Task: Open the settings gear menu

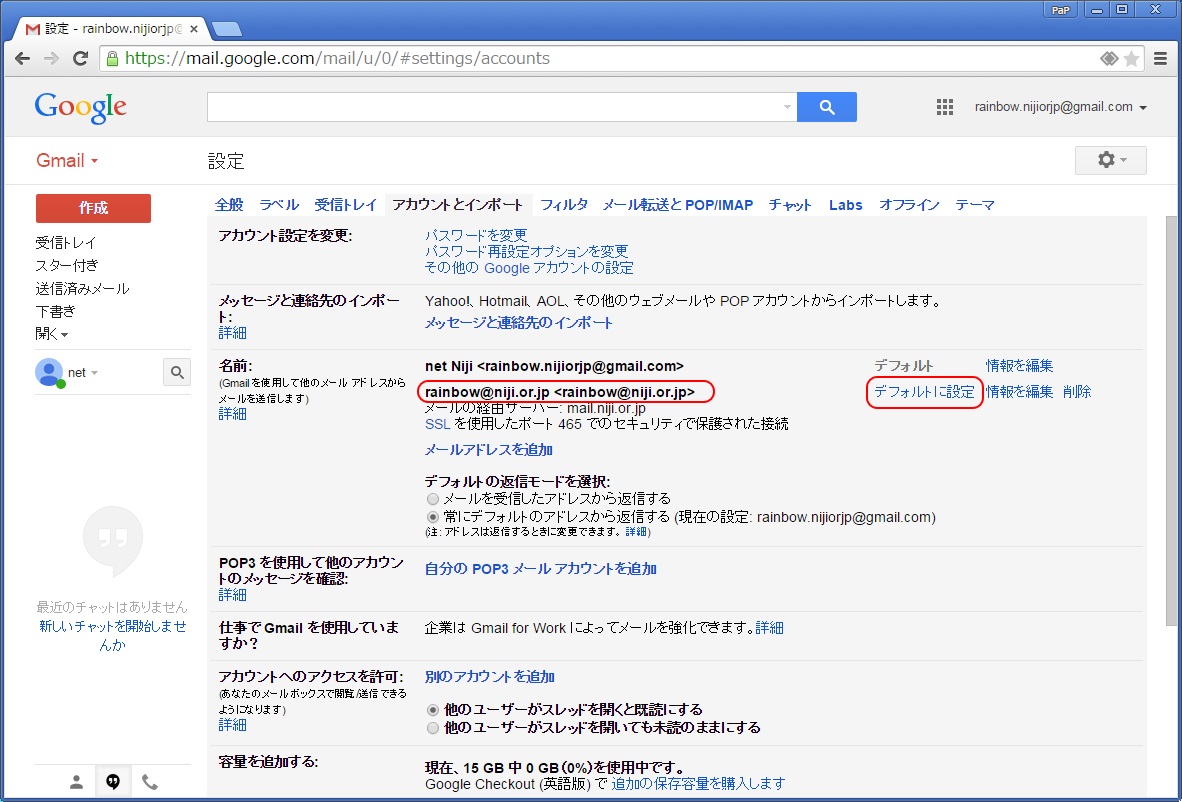Action: click(1110, 161)
